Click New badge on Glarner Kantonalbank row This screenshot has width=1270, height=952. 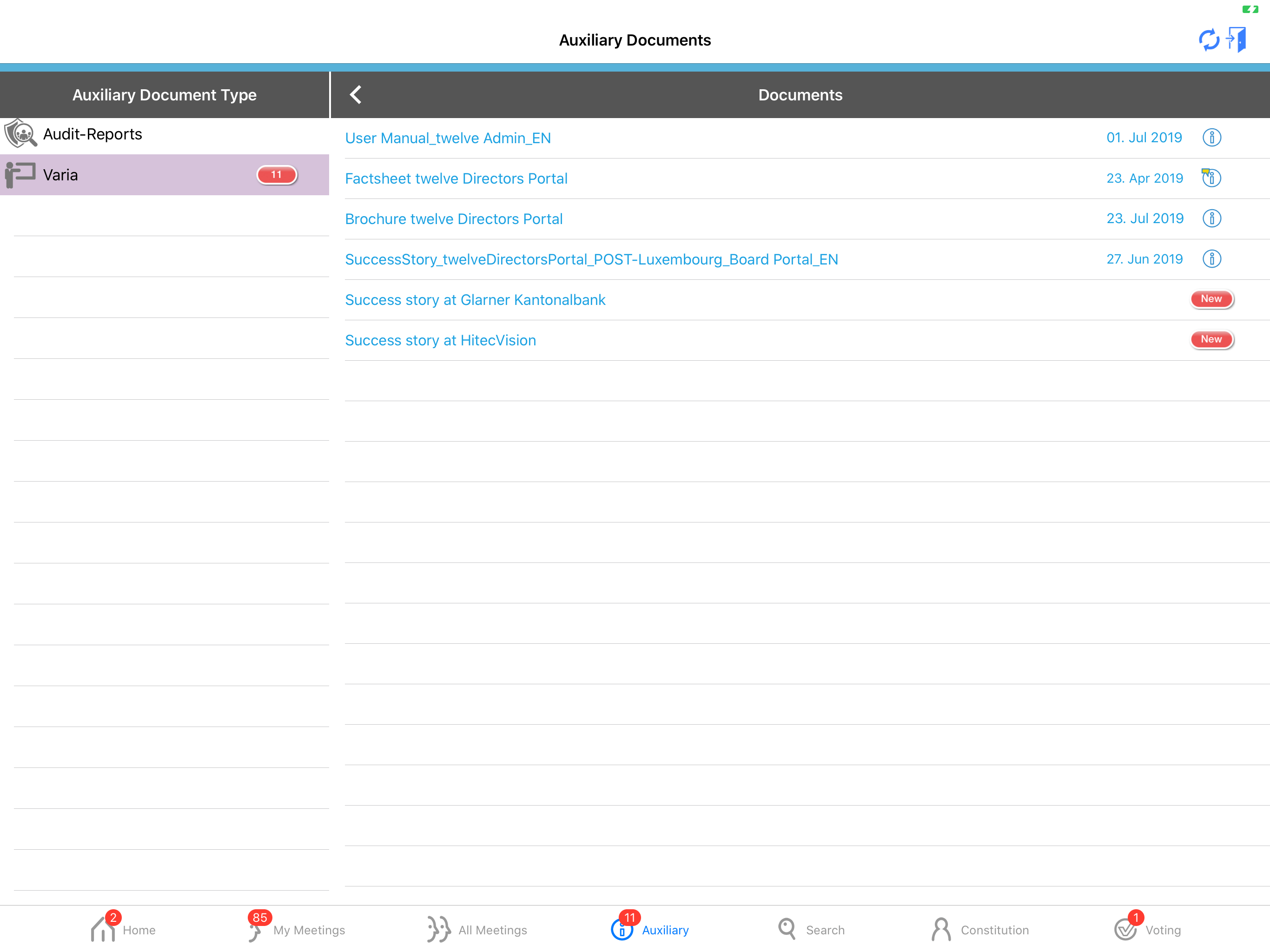(1211, 299)
